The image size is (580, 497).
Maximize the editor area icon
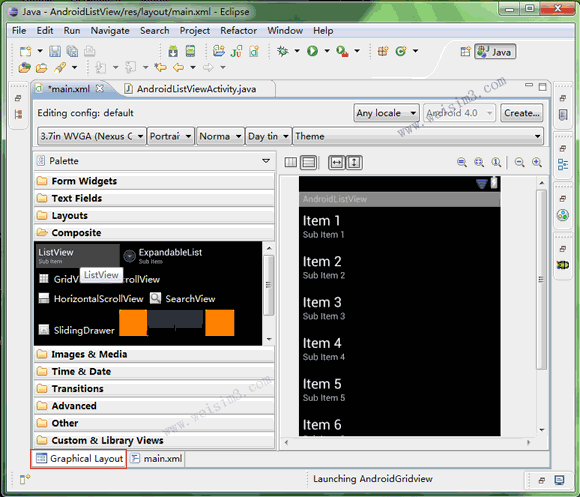point(543,87)
